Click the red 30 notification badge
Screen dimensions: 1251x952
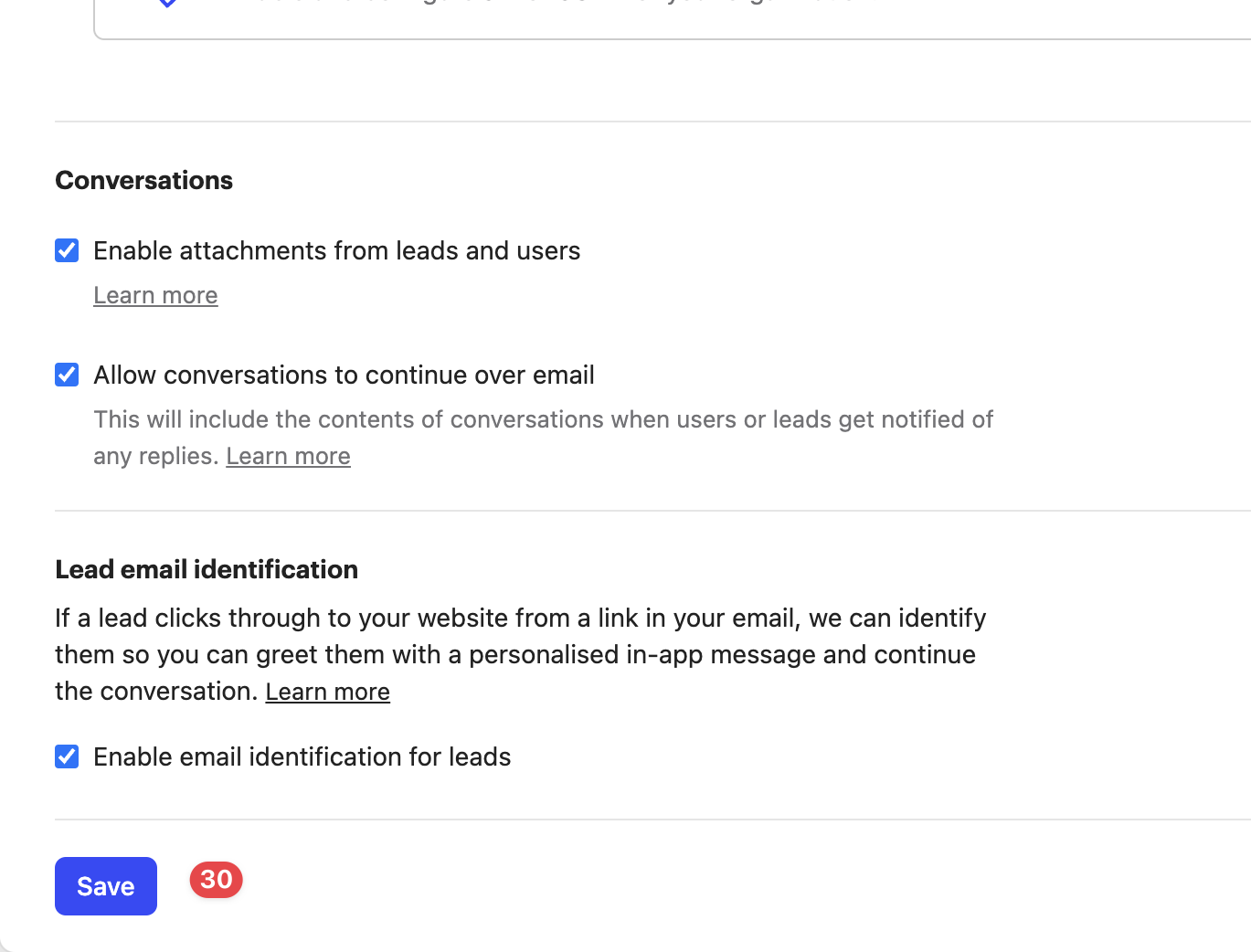pos(216,880)
